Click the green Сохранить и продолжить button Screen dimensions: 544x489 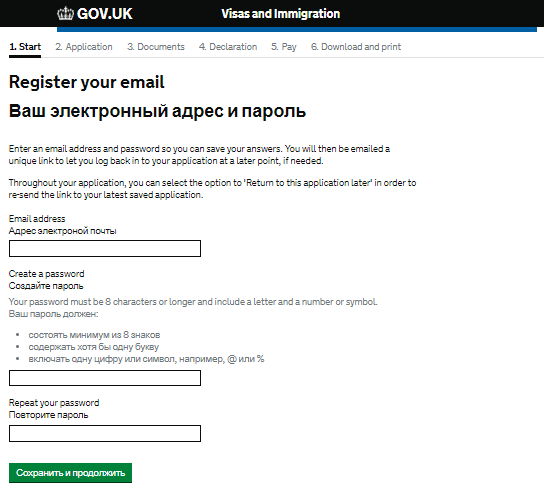(x=70, y=473)
